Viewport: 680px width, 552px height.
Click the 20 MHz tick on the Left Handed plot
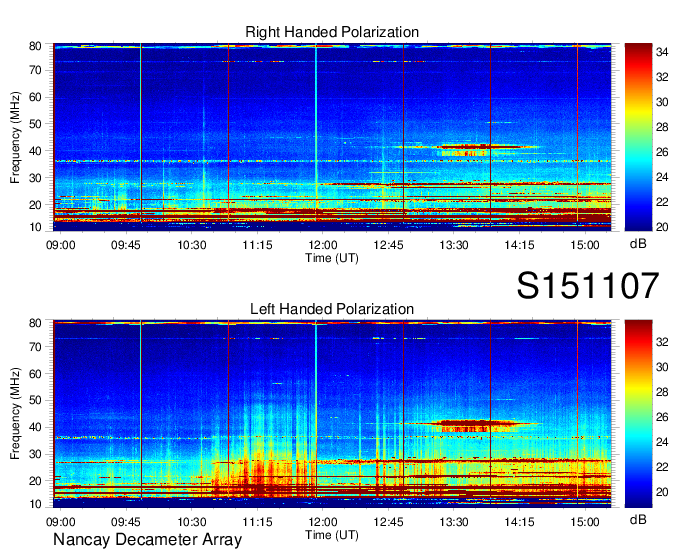click(35, 481)
